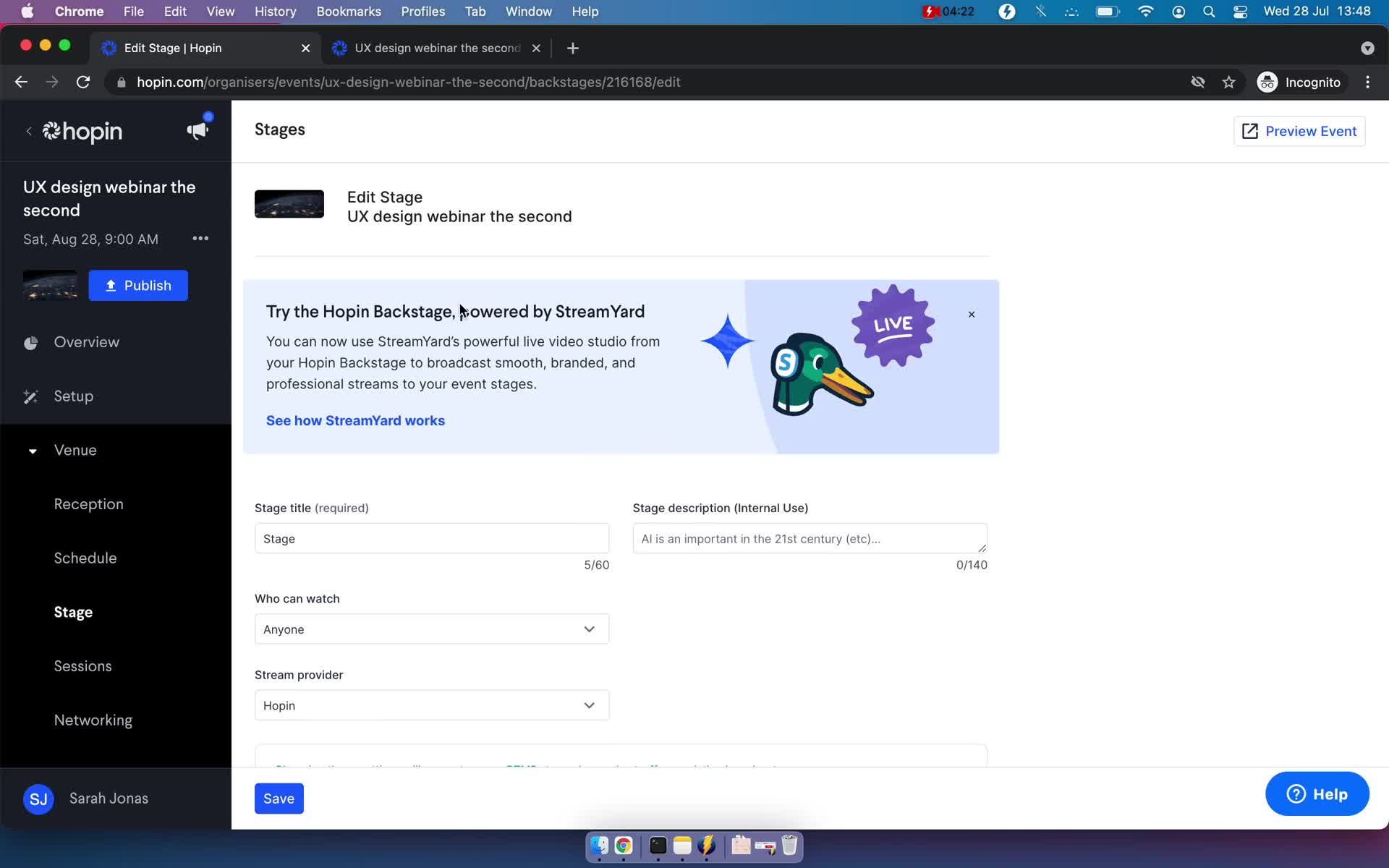Open a new browser tab

[x=573, y=48]
